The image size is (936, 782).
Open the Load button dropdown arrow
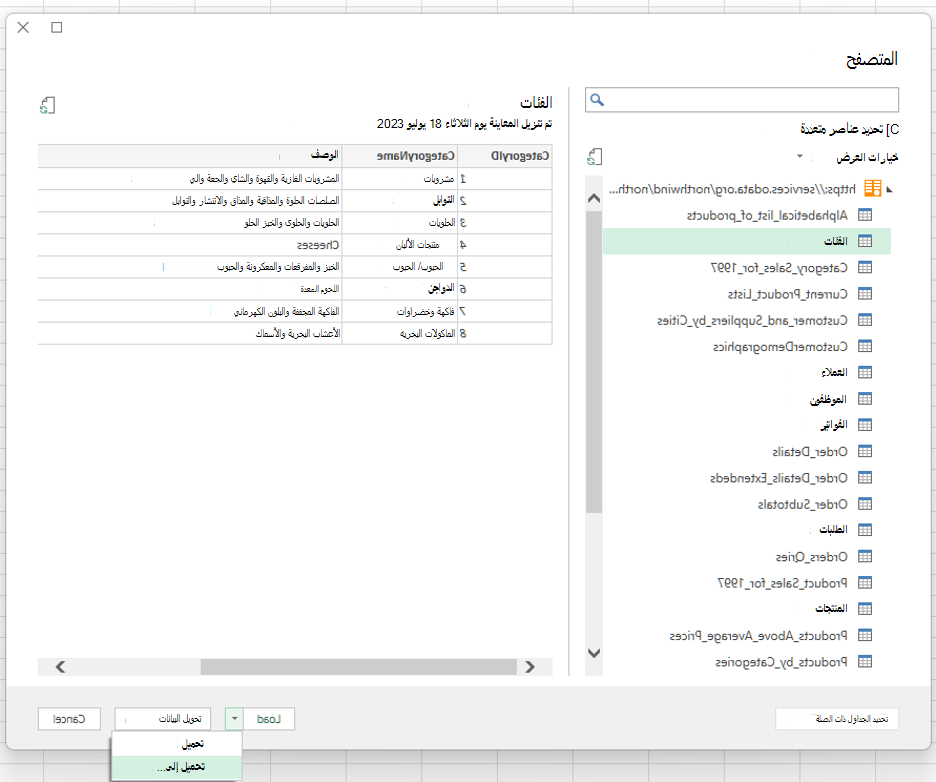coord(235,719)
